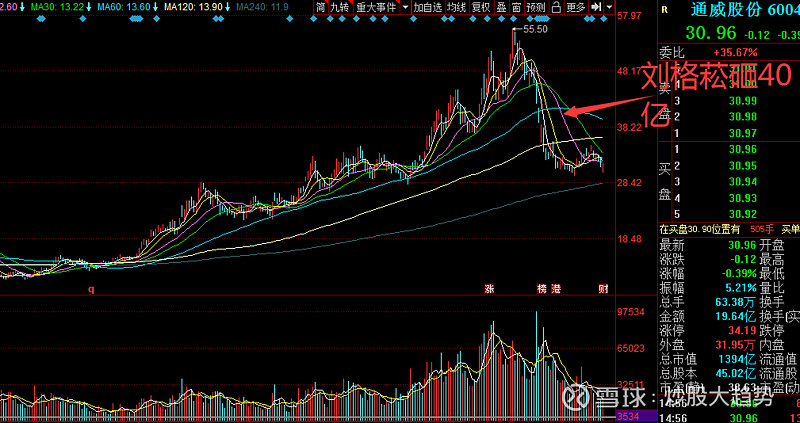Click the 榜 event marker
The height and width of the screenshot is (423, 800).
tap(541, 289)
